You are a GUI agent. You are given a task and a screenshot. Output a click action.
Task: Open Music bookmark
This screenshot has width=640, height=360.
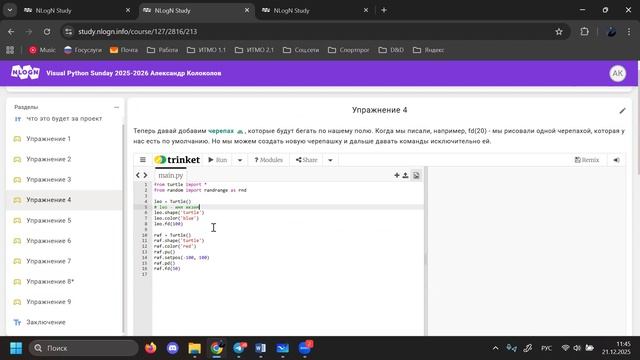tap(42, 50)
